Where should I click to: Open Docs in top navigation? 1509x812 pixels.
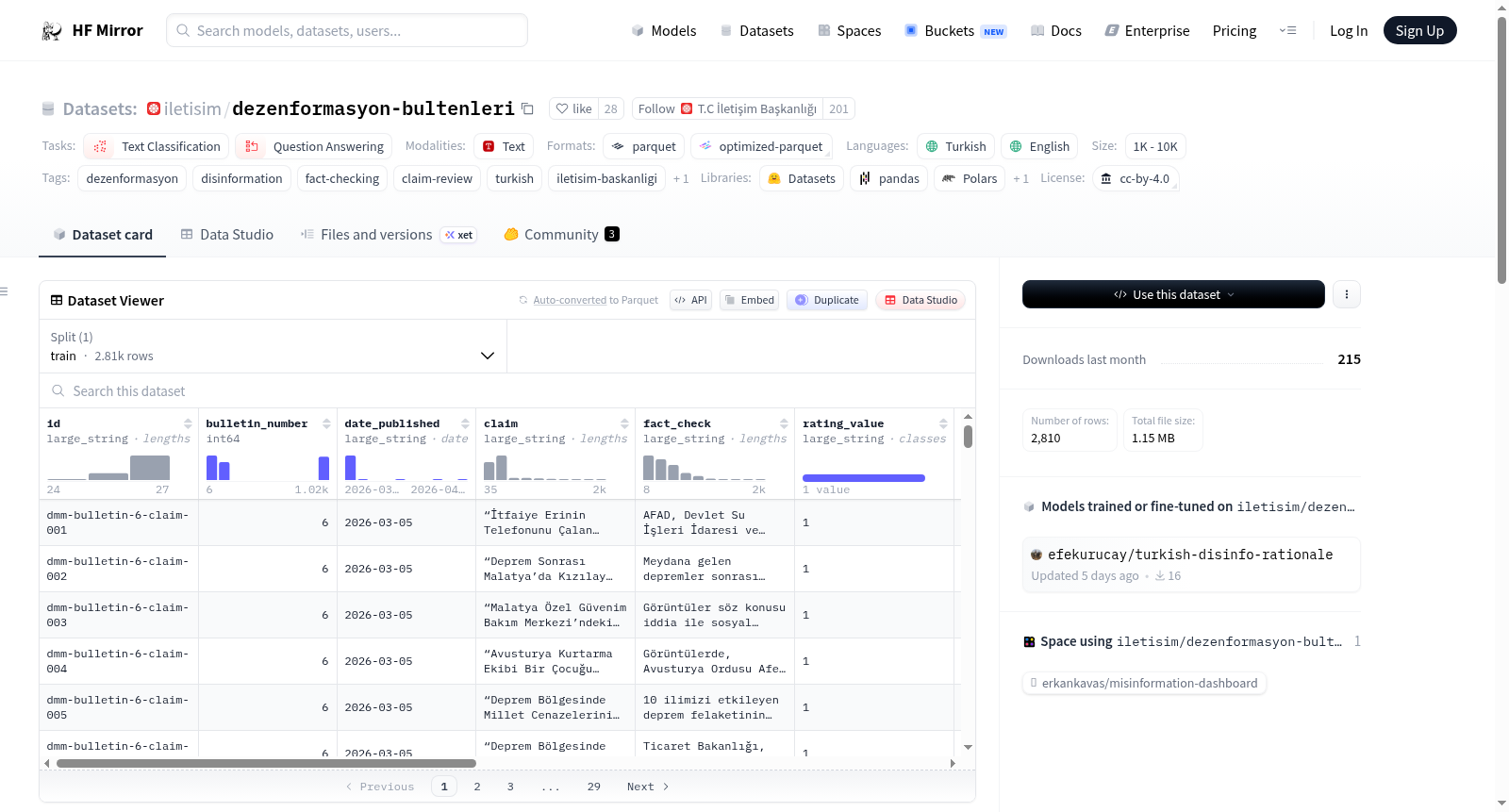point(1056,31)
